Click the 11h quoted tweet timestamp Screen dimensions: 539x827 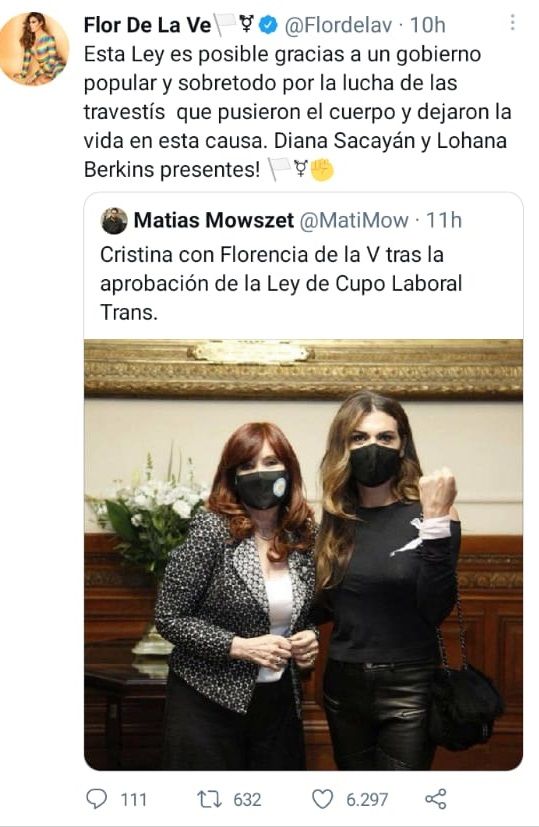444,220
